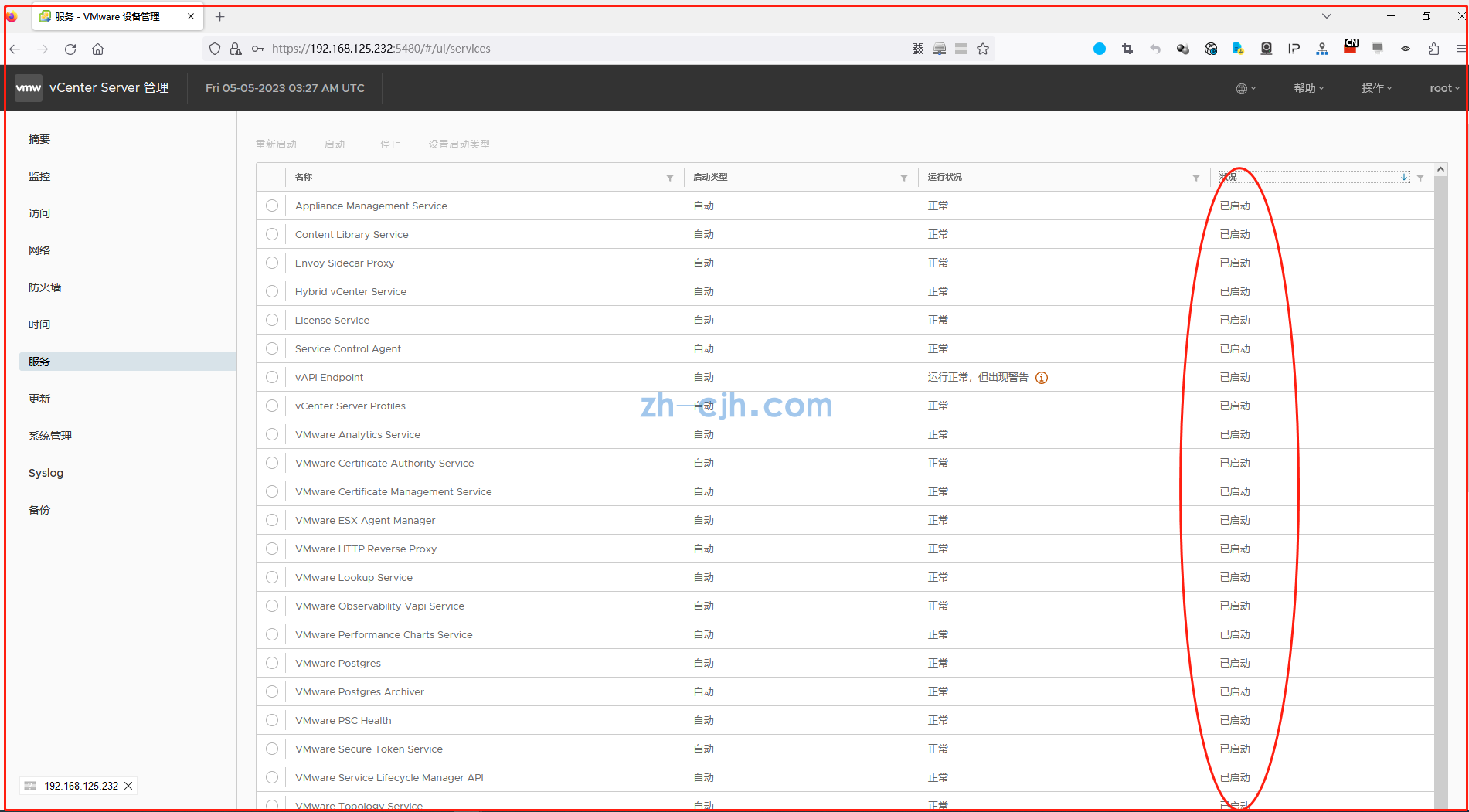
Task: Click the sort arrow in the 状况 column
Action: pyautogui.click(x=1404, y=177)
